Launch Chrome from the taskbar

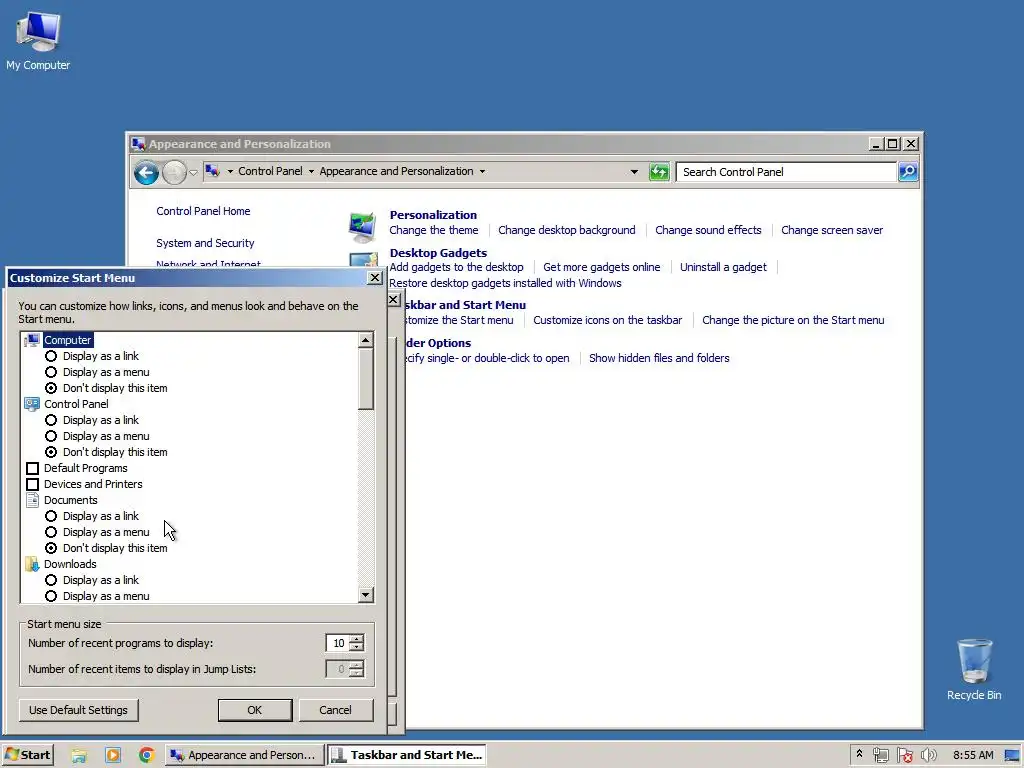(146, 755)
